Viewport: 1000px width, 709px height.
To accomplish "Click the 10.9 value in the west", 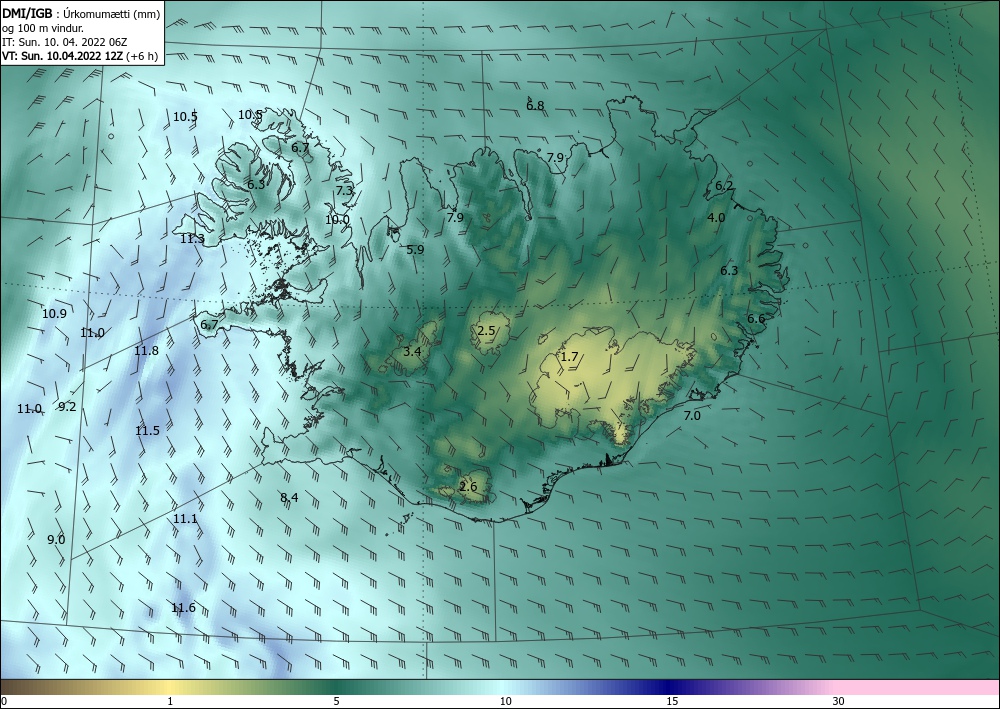I will pyautogui.click(x=54, y=314).
